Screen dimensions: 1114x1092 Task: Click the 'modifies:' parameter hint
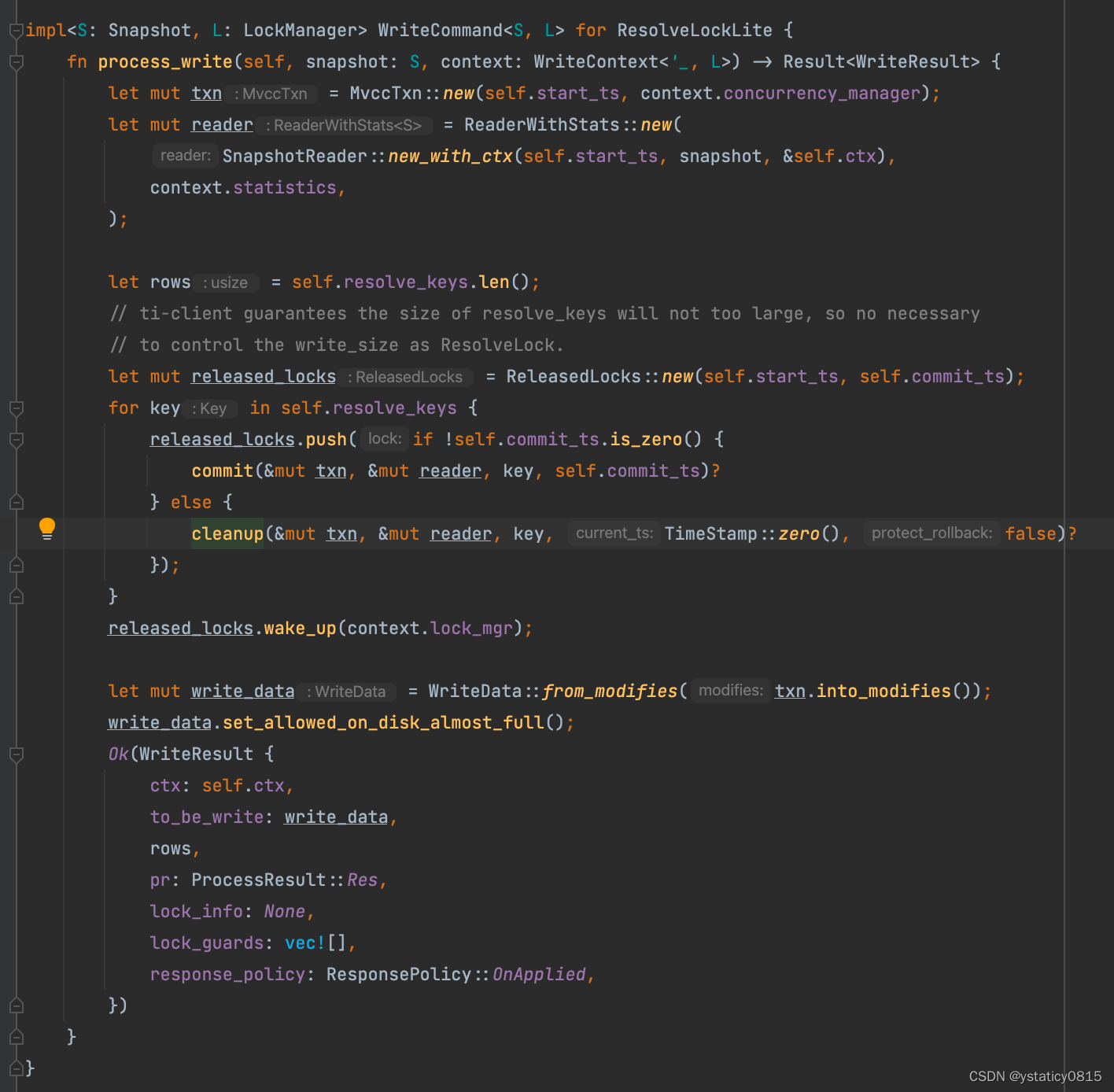click(731, 691)
